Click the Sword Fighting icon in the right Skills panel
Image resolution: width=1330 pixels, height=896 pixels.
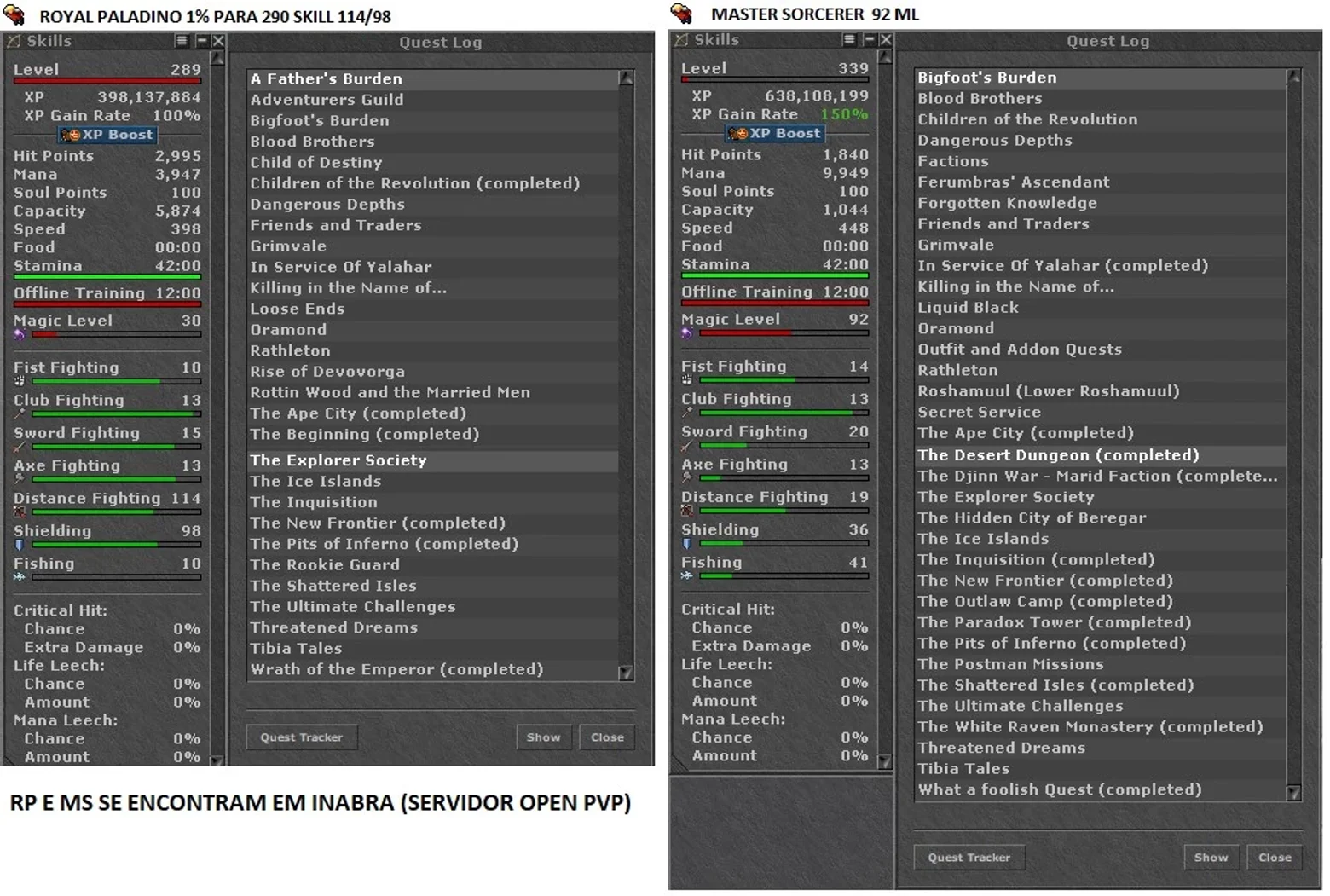[x=687, y=445]
